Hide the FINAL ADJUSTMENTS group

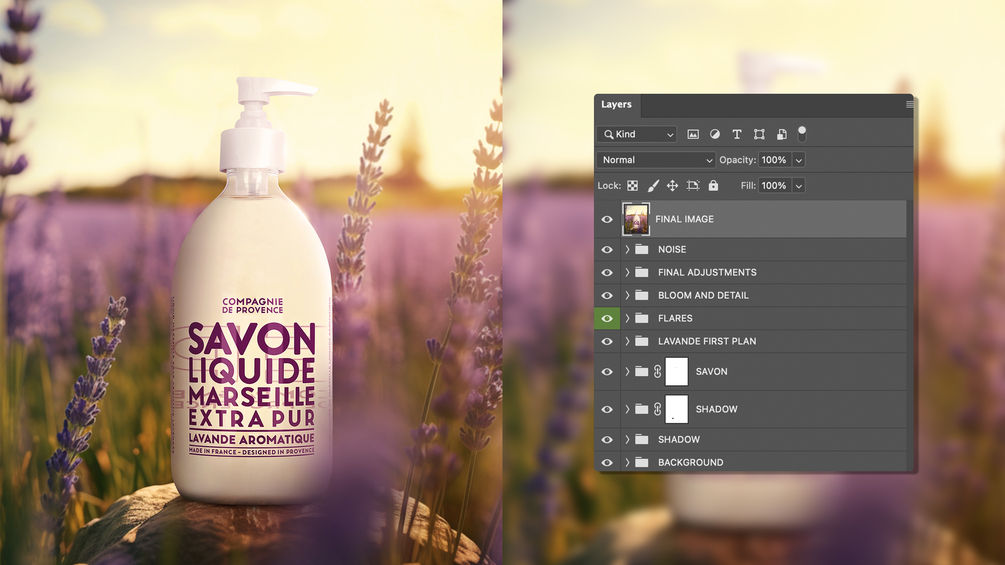coord(607,273)
